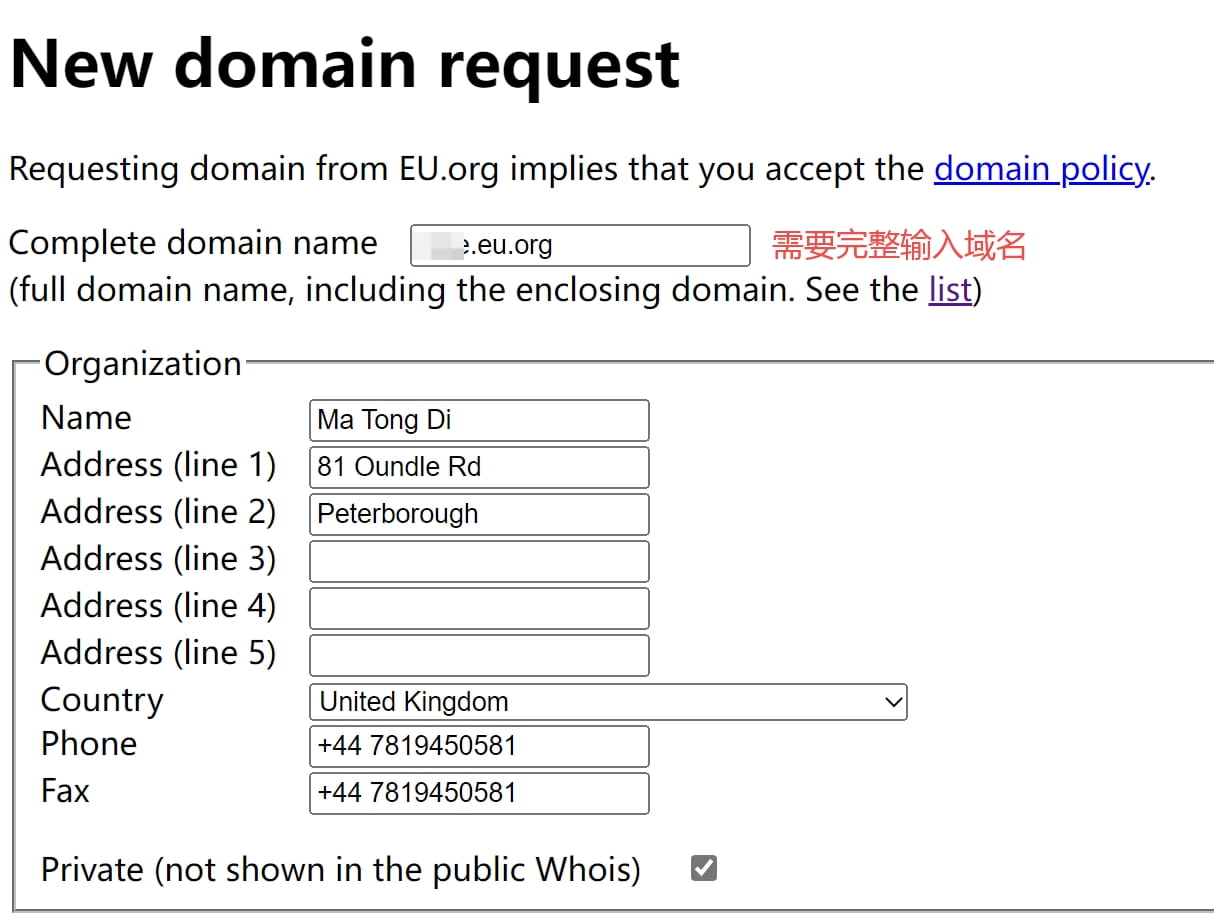This screenshot has height=924, width=1214.
Task: Open the enclosing domain list link
Action: [x=949, y=290]
